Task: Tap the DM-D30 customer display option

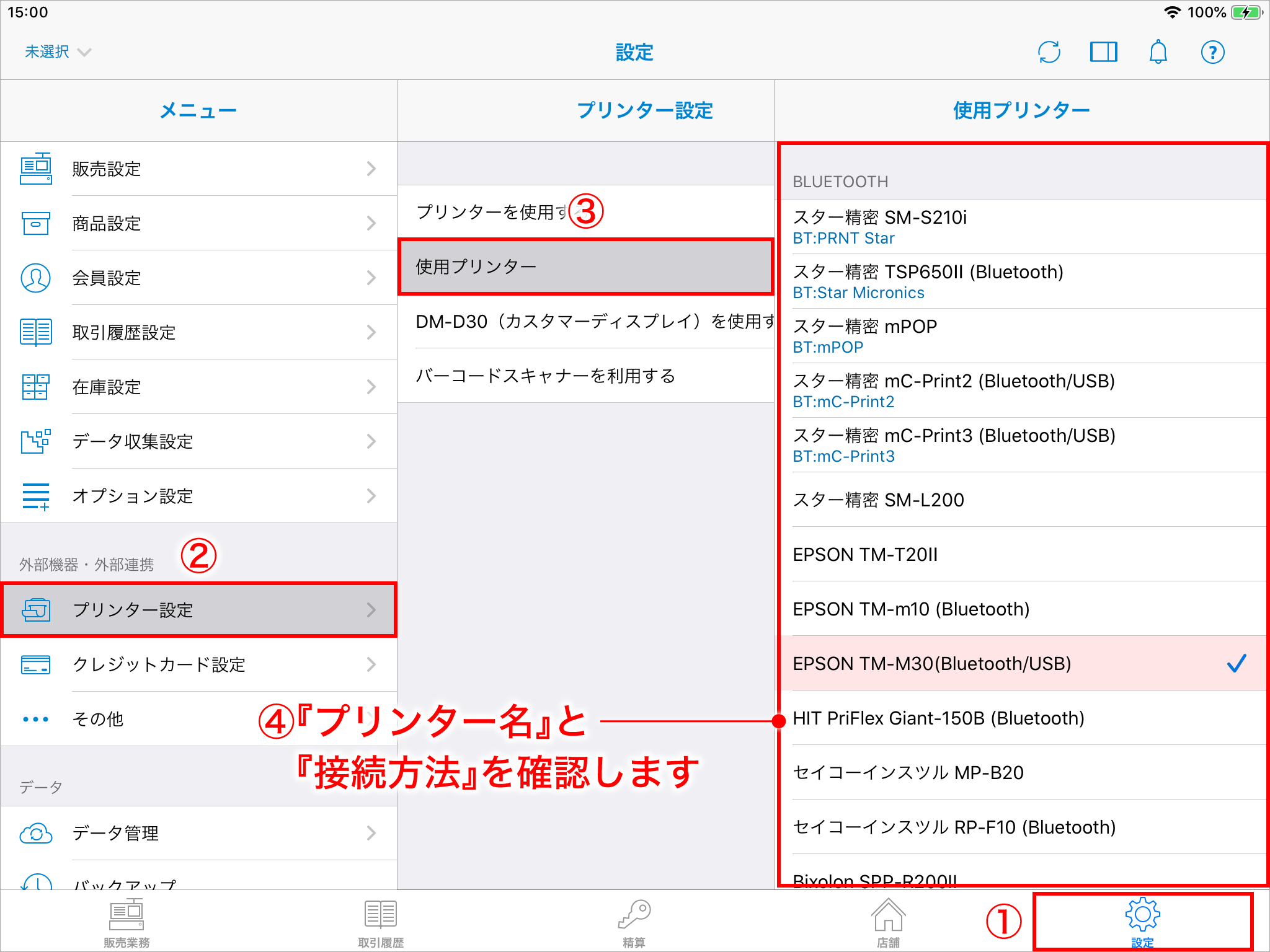Action: (585, 321)
